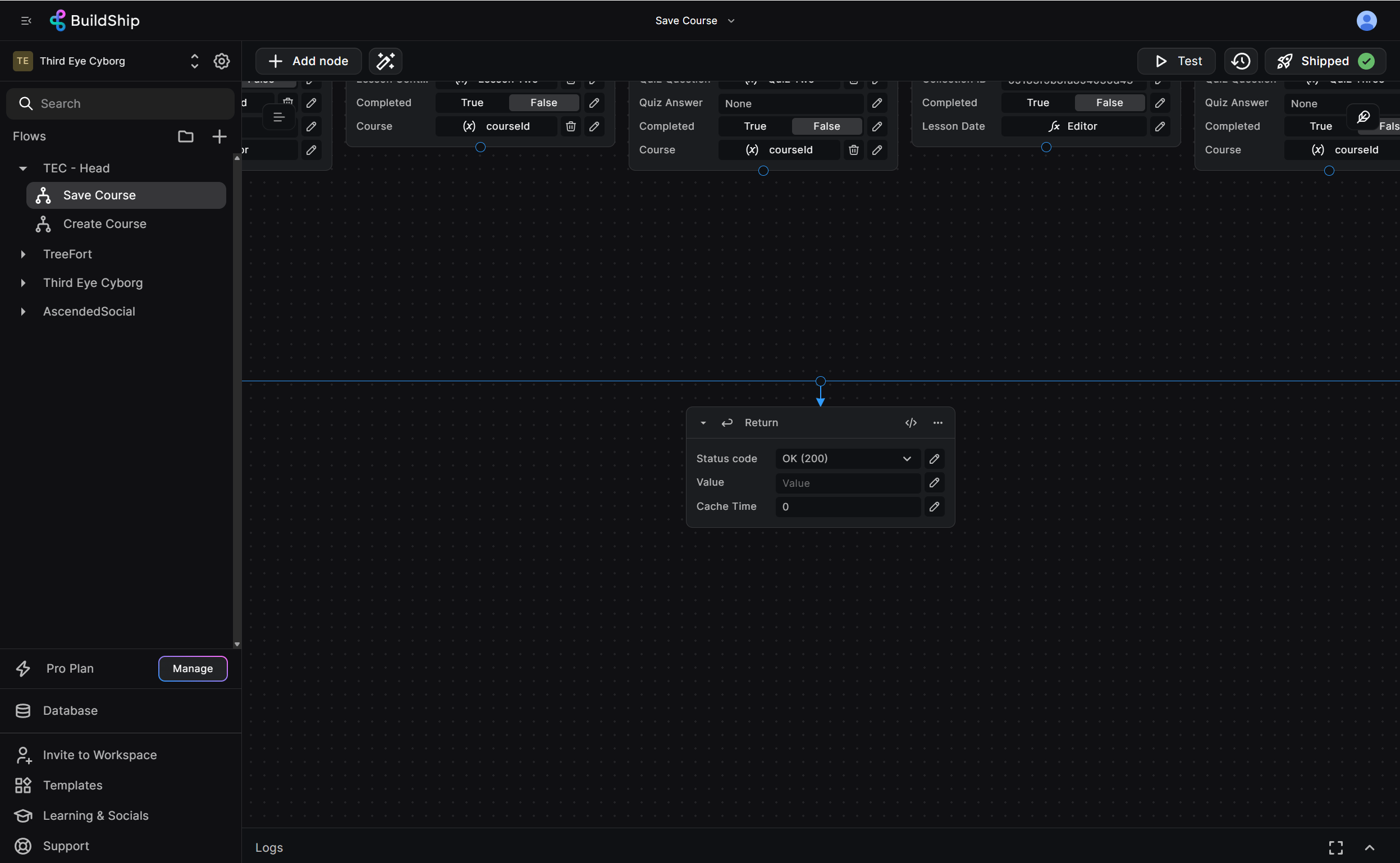Run the flow with Test button

1177,61
